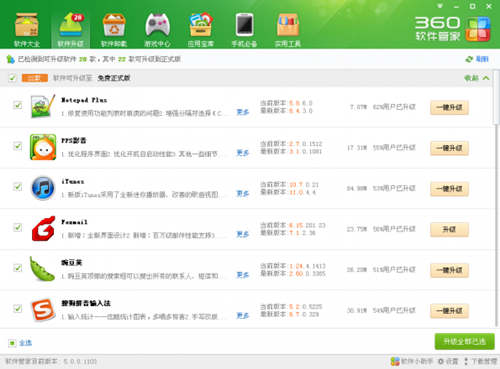The image size is (500, 369).
Task: Expand 更多 details for 豌豆荚
Action: coord(243,275)
